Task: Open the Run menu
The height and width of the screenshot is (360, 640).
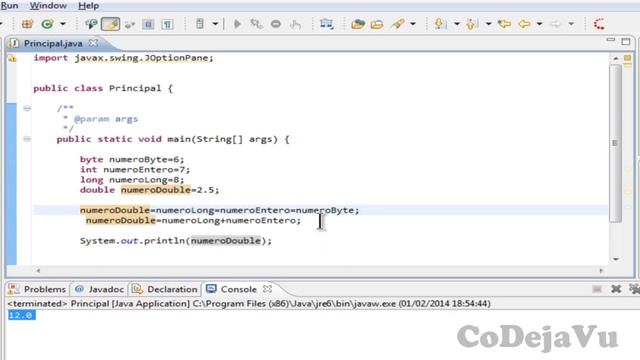Action: click(x=9, y=6)
